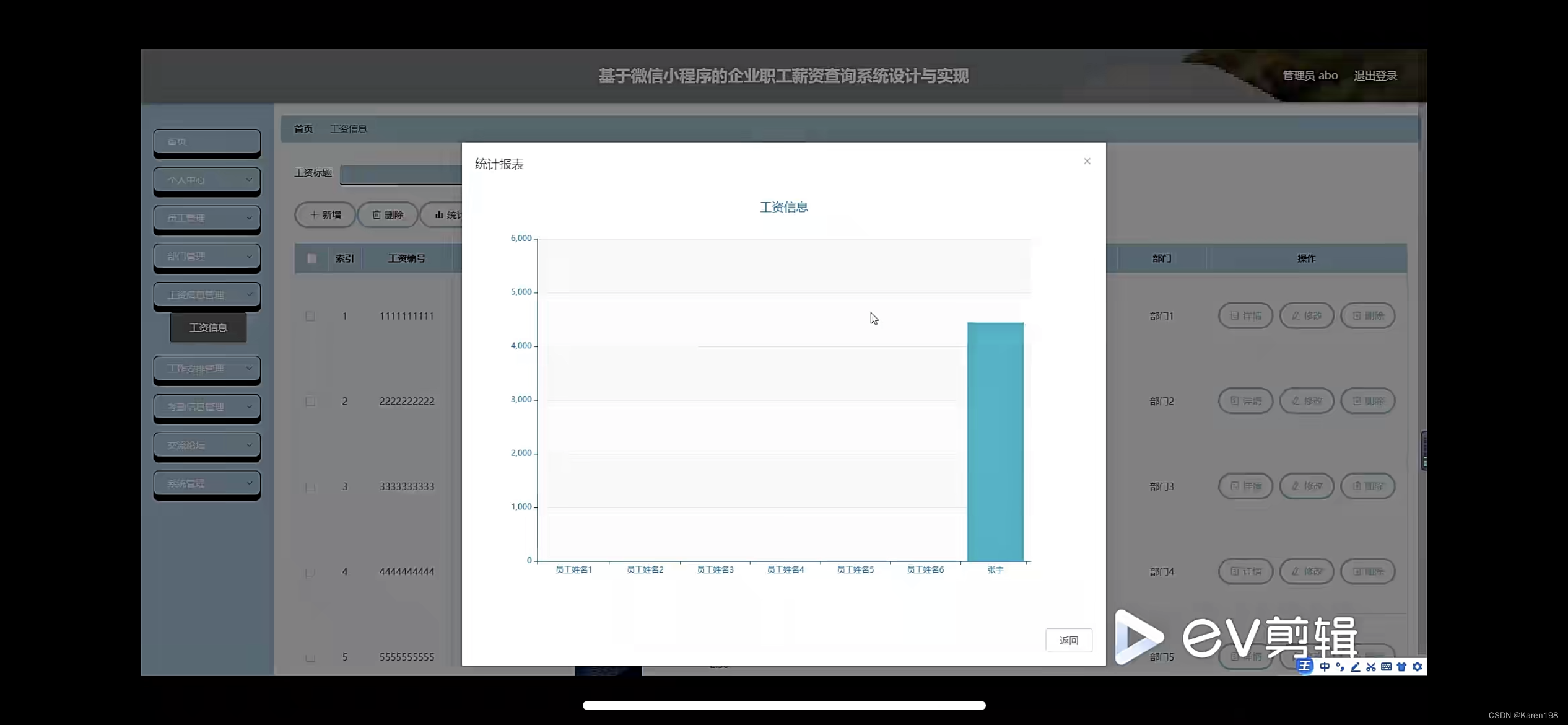Click the 员工姓名2 axis label
The image size is (1568, 725).
pos(645,569)
